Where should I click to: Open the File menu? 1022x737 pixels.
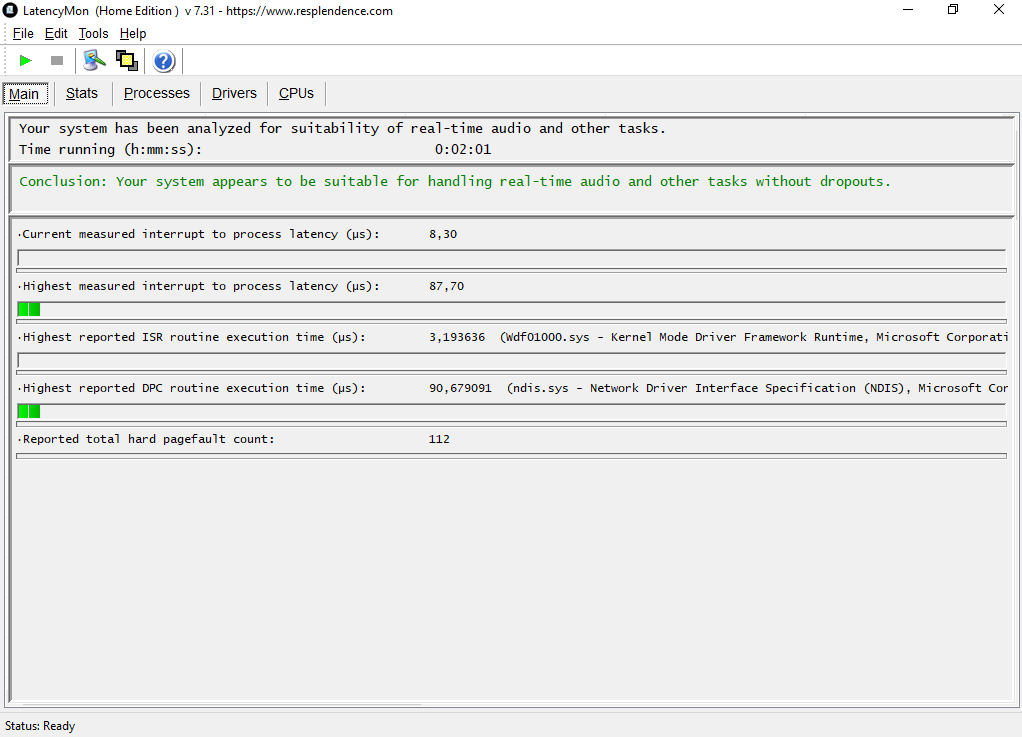[x=23, y=34]
